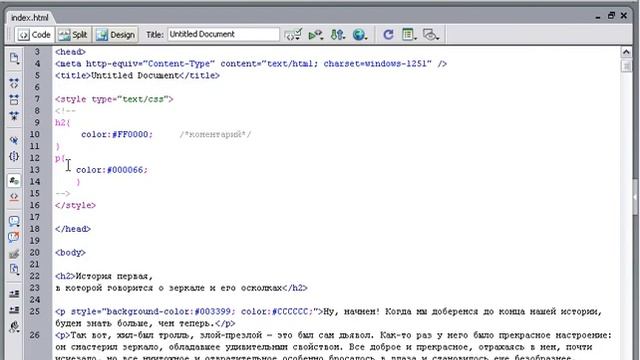Click the #003399 background-color value

(x=213, y=311)
